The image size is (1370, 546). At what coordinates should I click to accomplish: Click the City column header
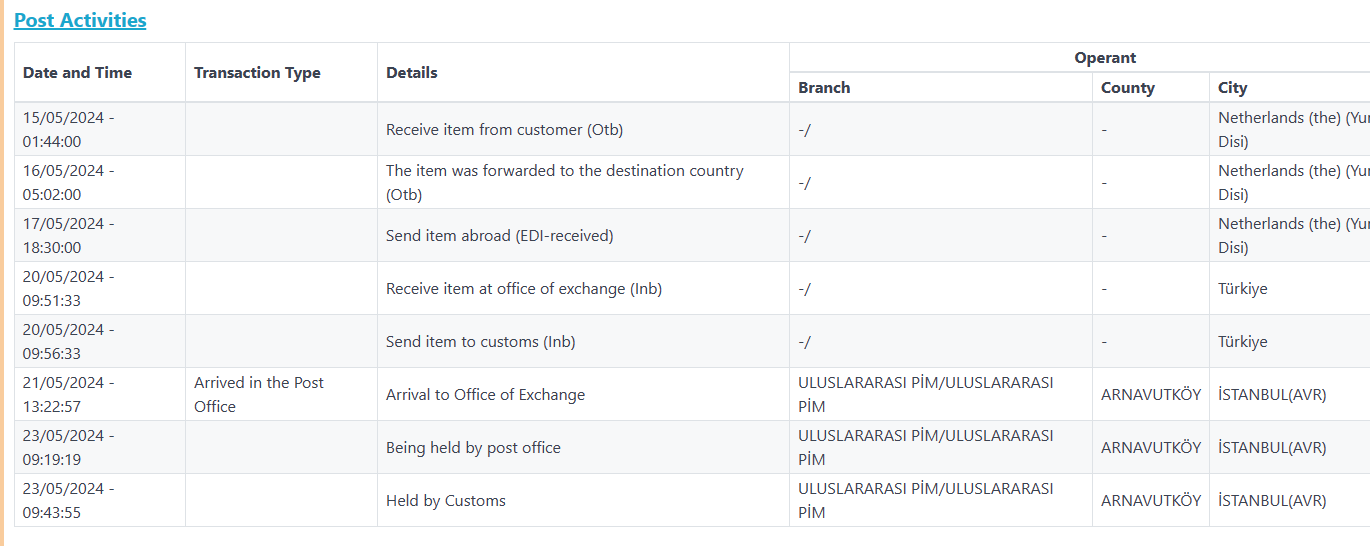(x=1232, y=88)
